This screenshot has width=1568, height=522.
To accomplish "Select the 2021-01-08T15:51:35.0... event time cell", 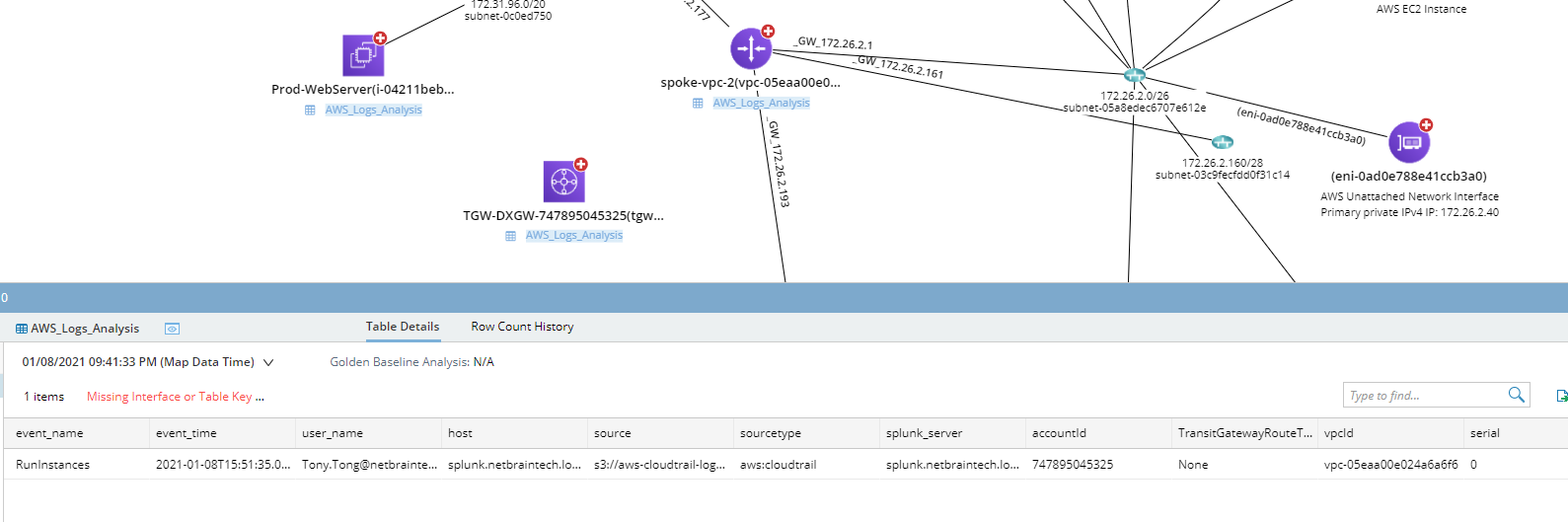I will 223,465.
